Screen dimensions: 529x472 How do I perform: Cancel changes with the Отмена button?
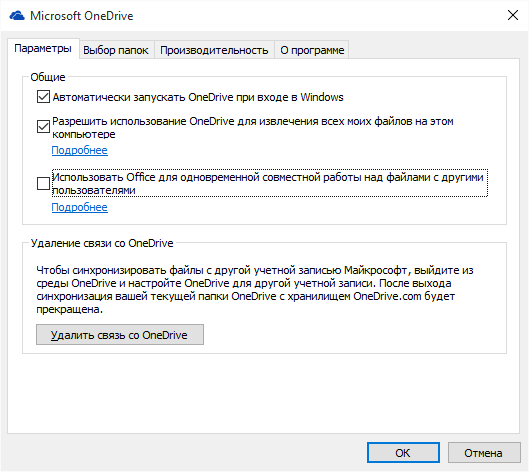click(x=483, y=453)
